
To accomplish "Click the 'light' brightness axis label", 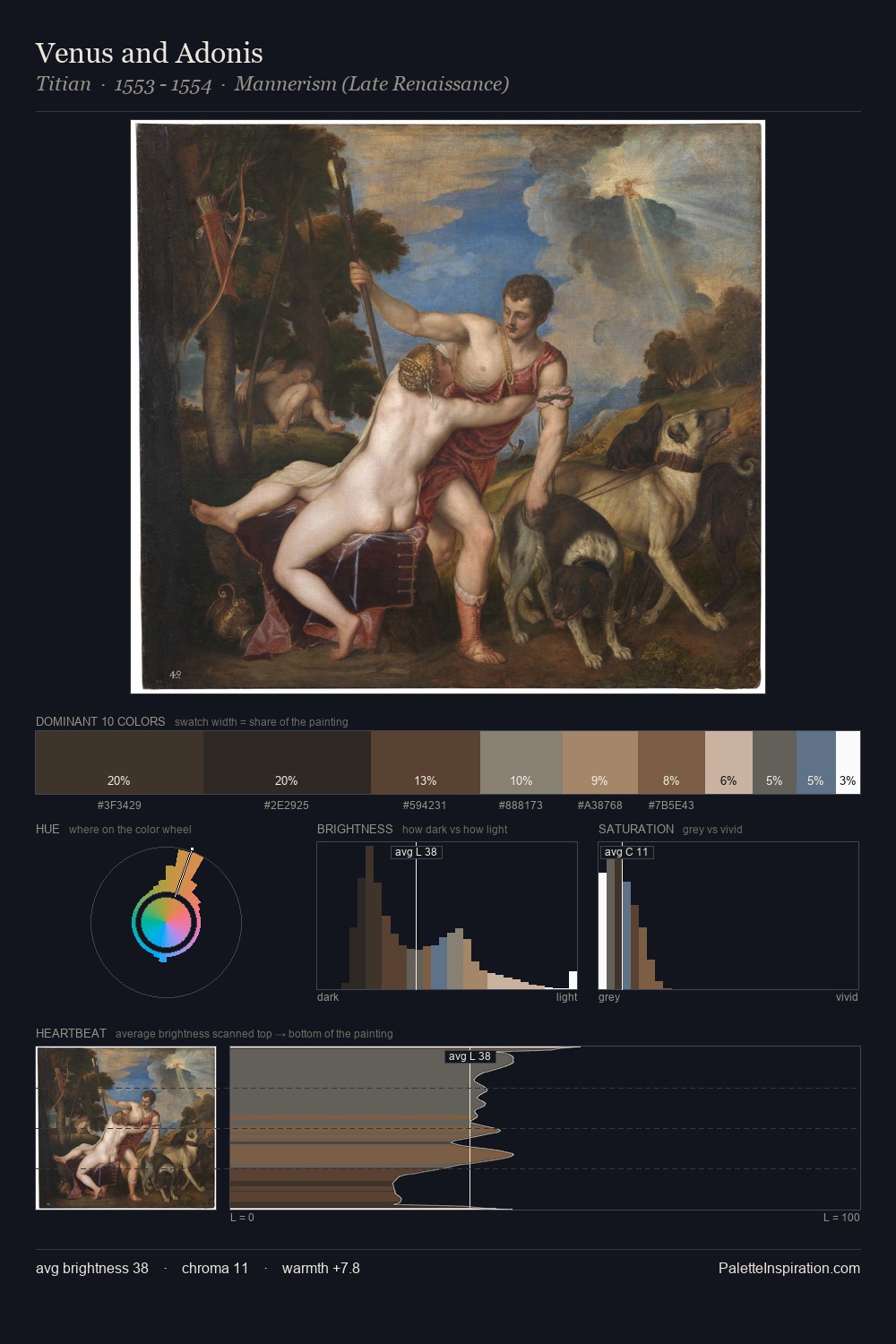I will 567,997.
